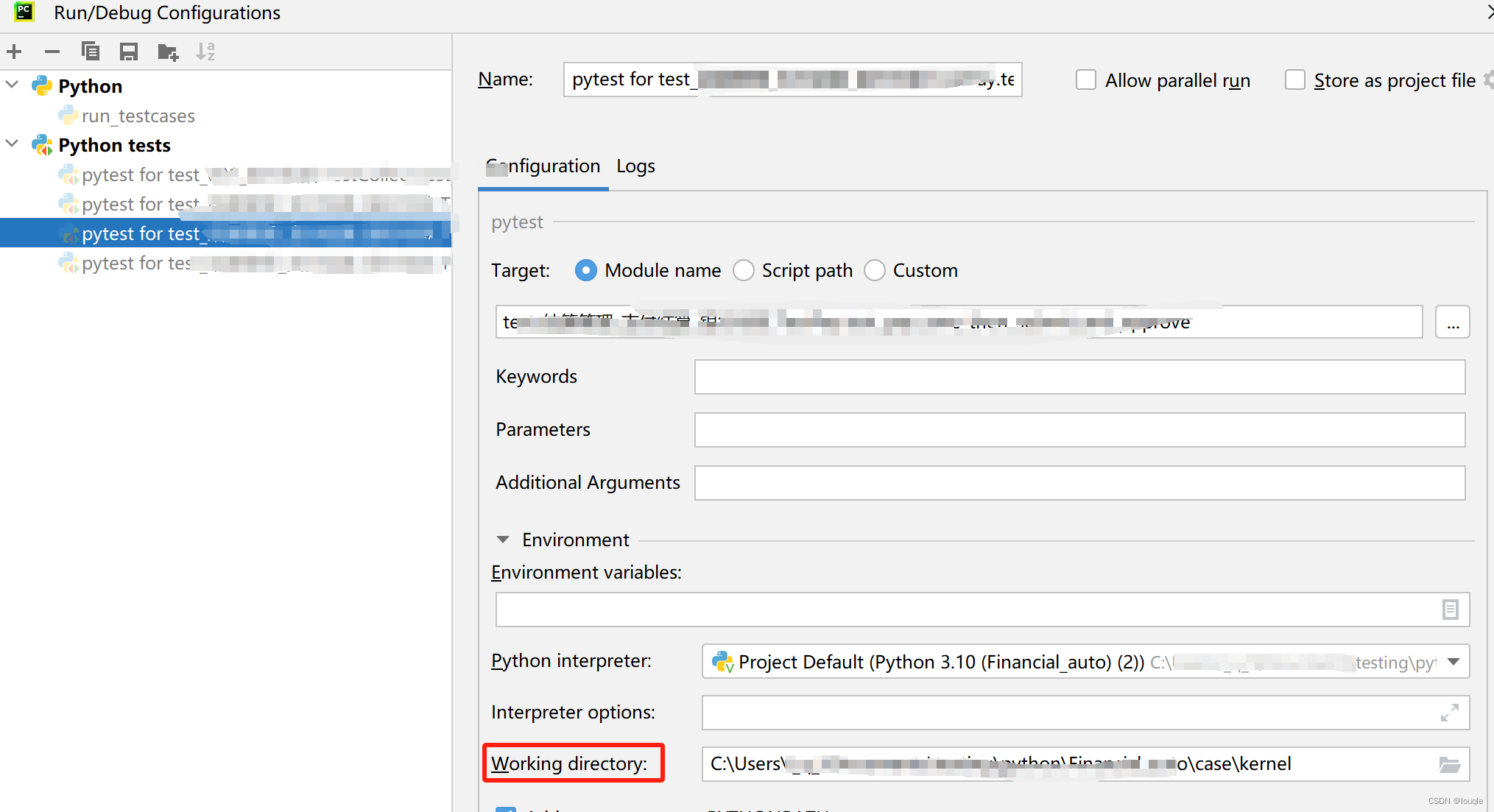
Task: Switch to the Logs tab
Action: point(635,166)
